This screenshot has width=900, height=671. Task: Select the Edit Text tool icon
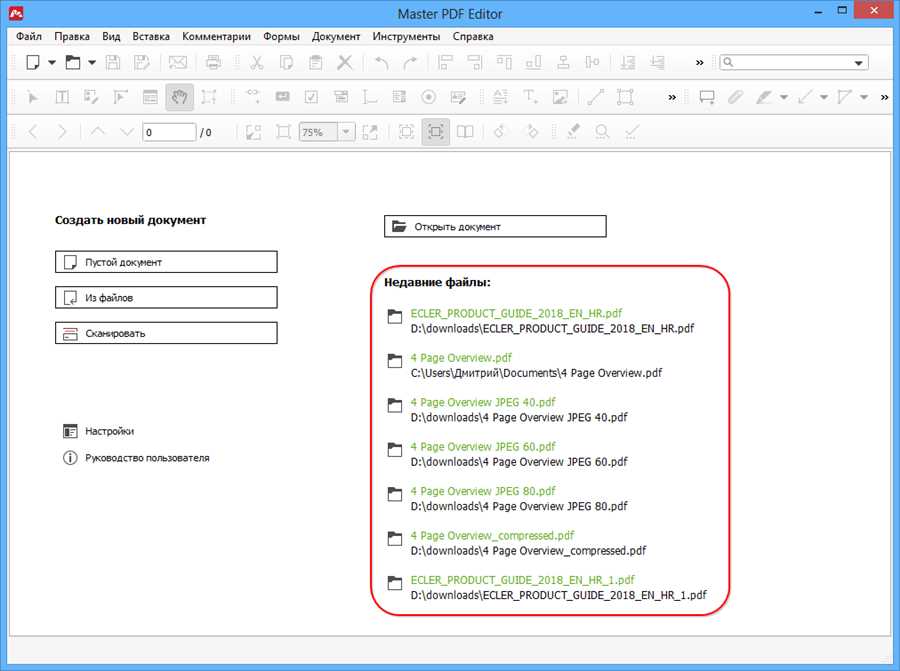(62, 97)
